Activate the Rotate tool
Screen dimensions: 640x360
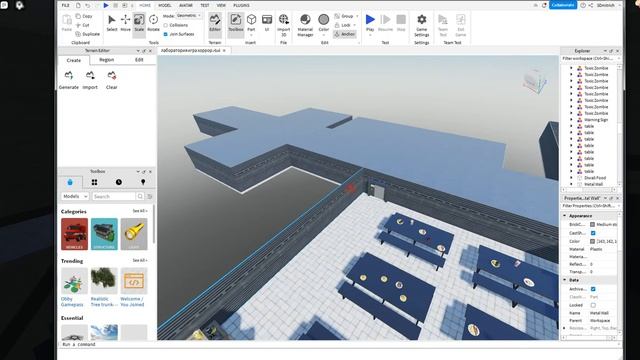[x=153, y=23]
